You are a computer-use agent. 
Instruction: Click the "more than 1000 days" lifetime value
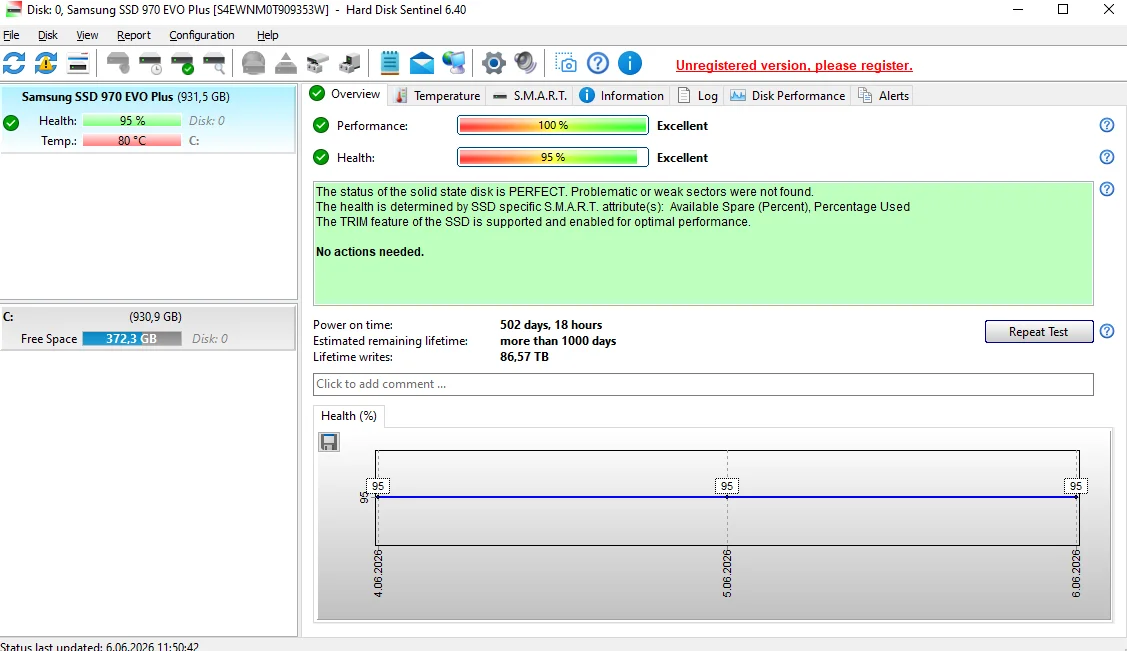[558, 341]
